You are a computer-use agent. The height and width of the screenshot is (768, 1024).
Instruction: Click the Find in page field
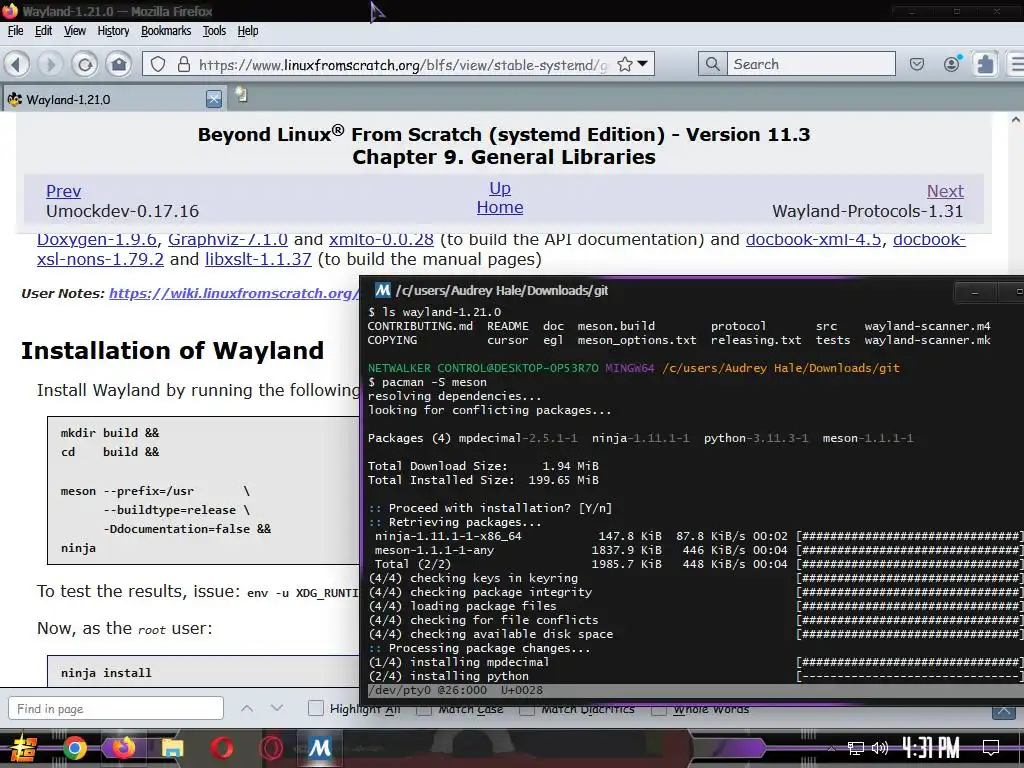(116, 709)
